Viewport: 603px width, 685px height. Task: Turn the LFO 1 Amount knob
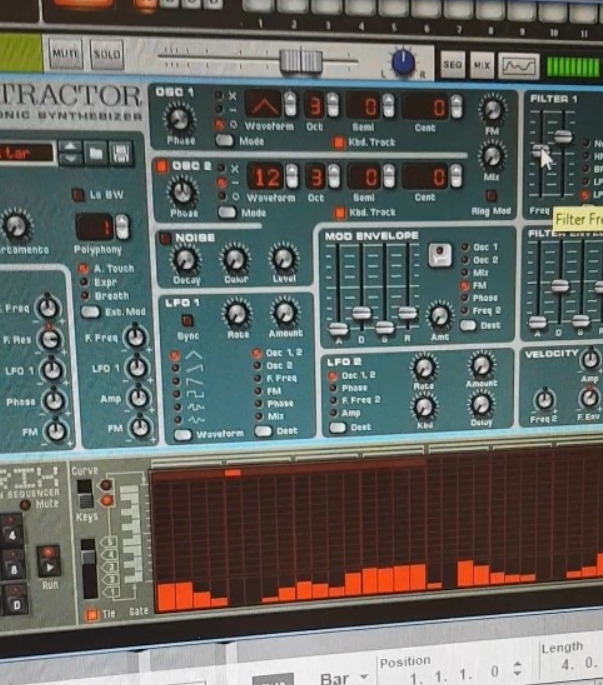pos(285,312)
